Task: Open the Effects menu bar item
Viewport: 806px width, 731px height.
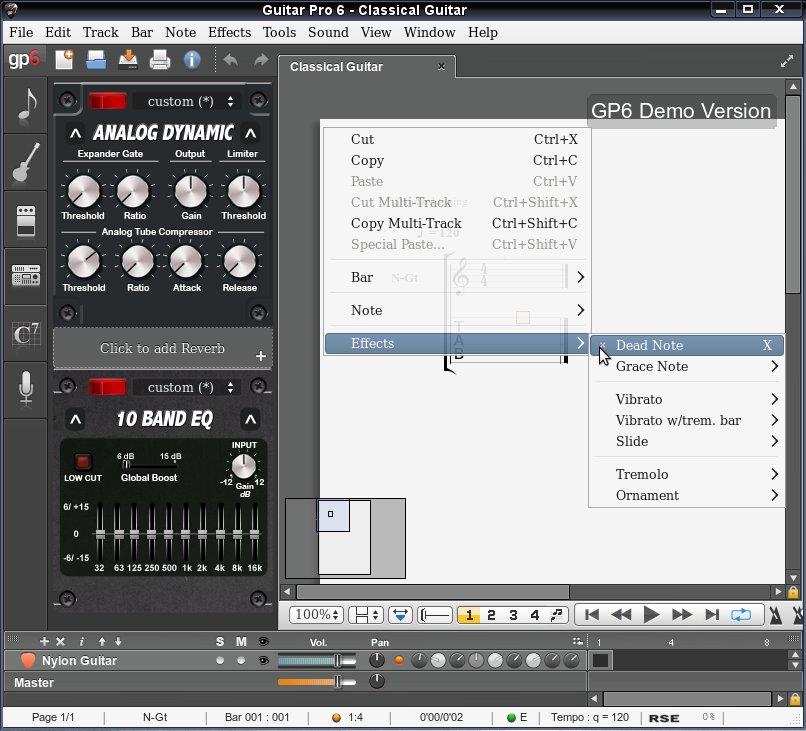Action: coord(229,32)
